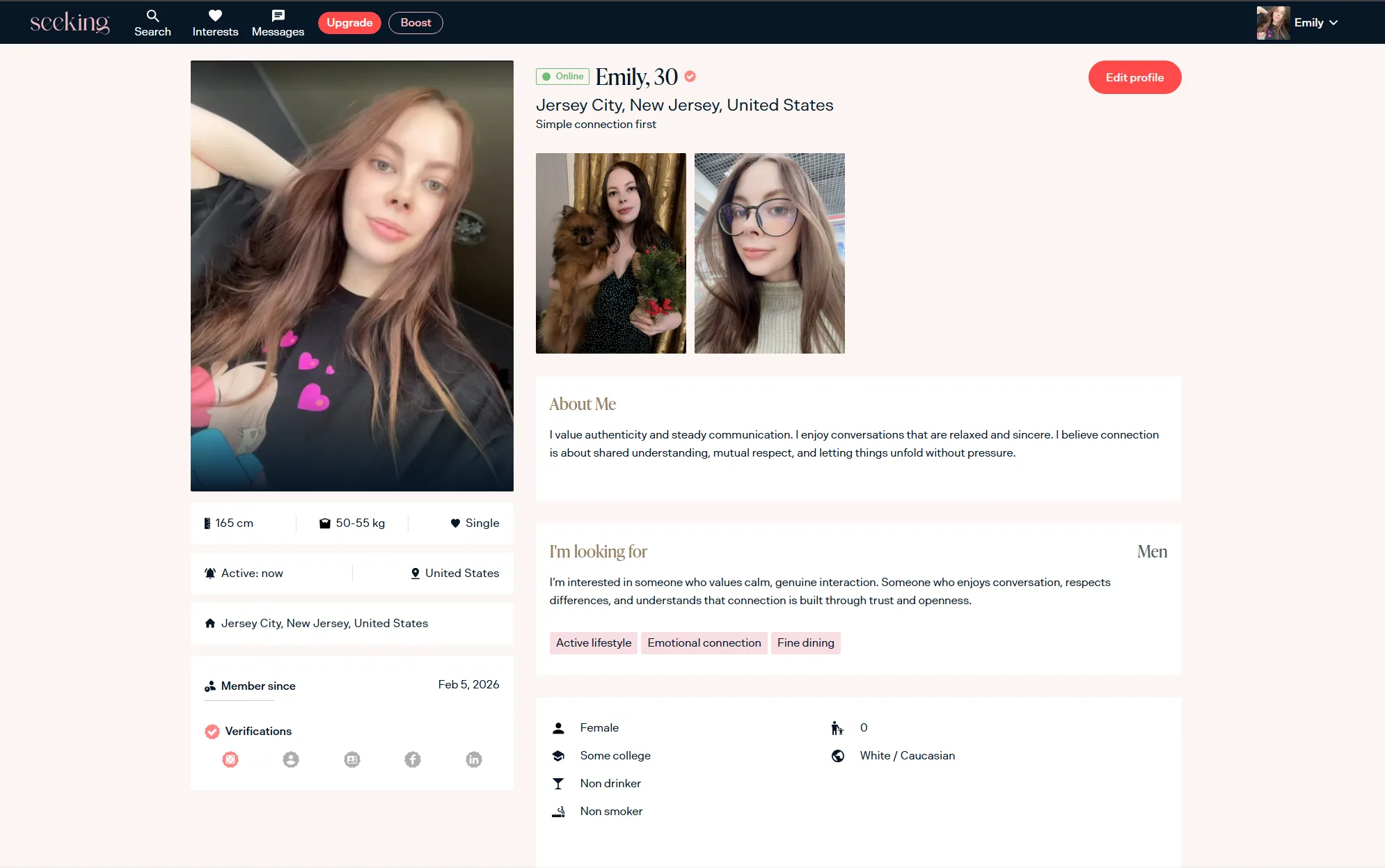Click the person background verification badge

291,759
